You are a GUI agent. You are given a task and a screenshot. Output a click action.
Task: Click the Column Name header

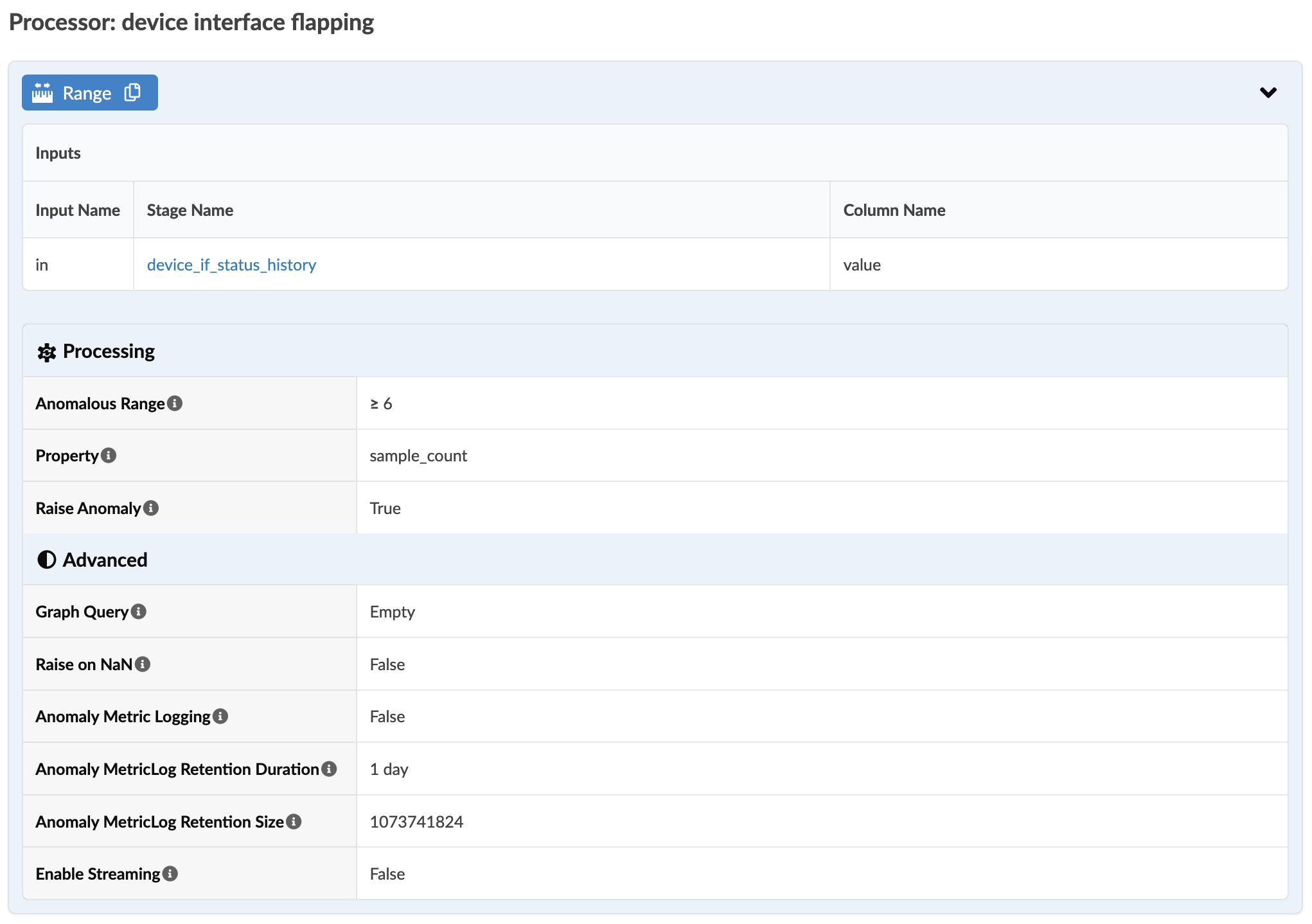pyautogui.click(x=894, y=210)
